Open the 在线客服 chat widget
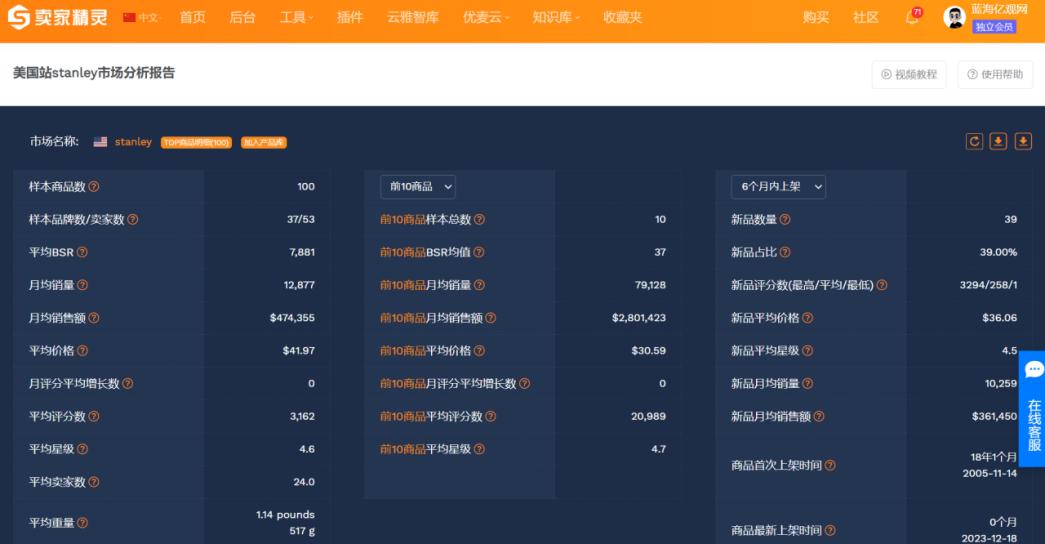Viewport: 1045px width, 544px height. click(x=1034, y=408)
